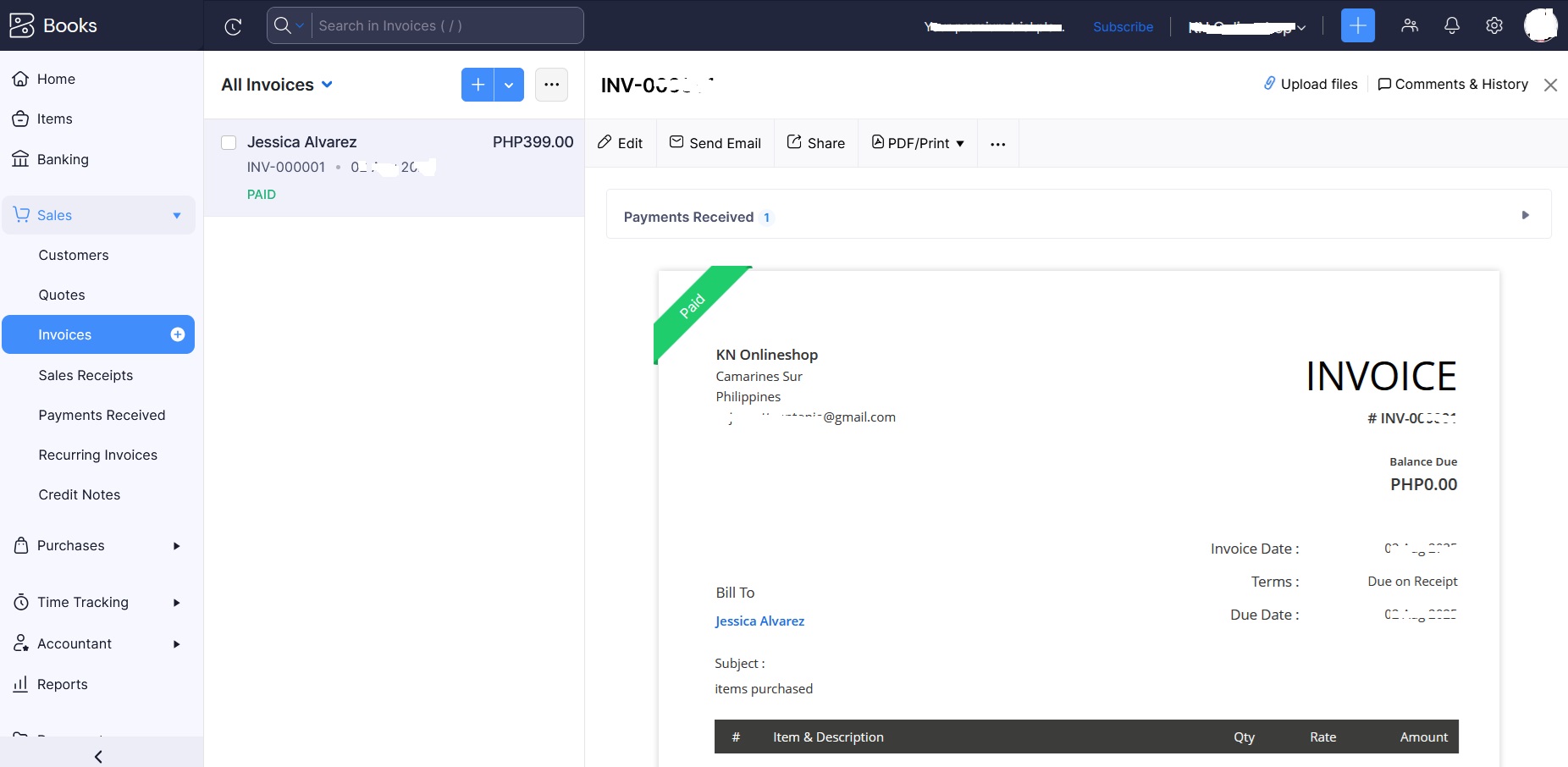The width and height of the screenshot is (1568, 767).
Task: Open Comments & History panel
Action: pos(1453,84)
